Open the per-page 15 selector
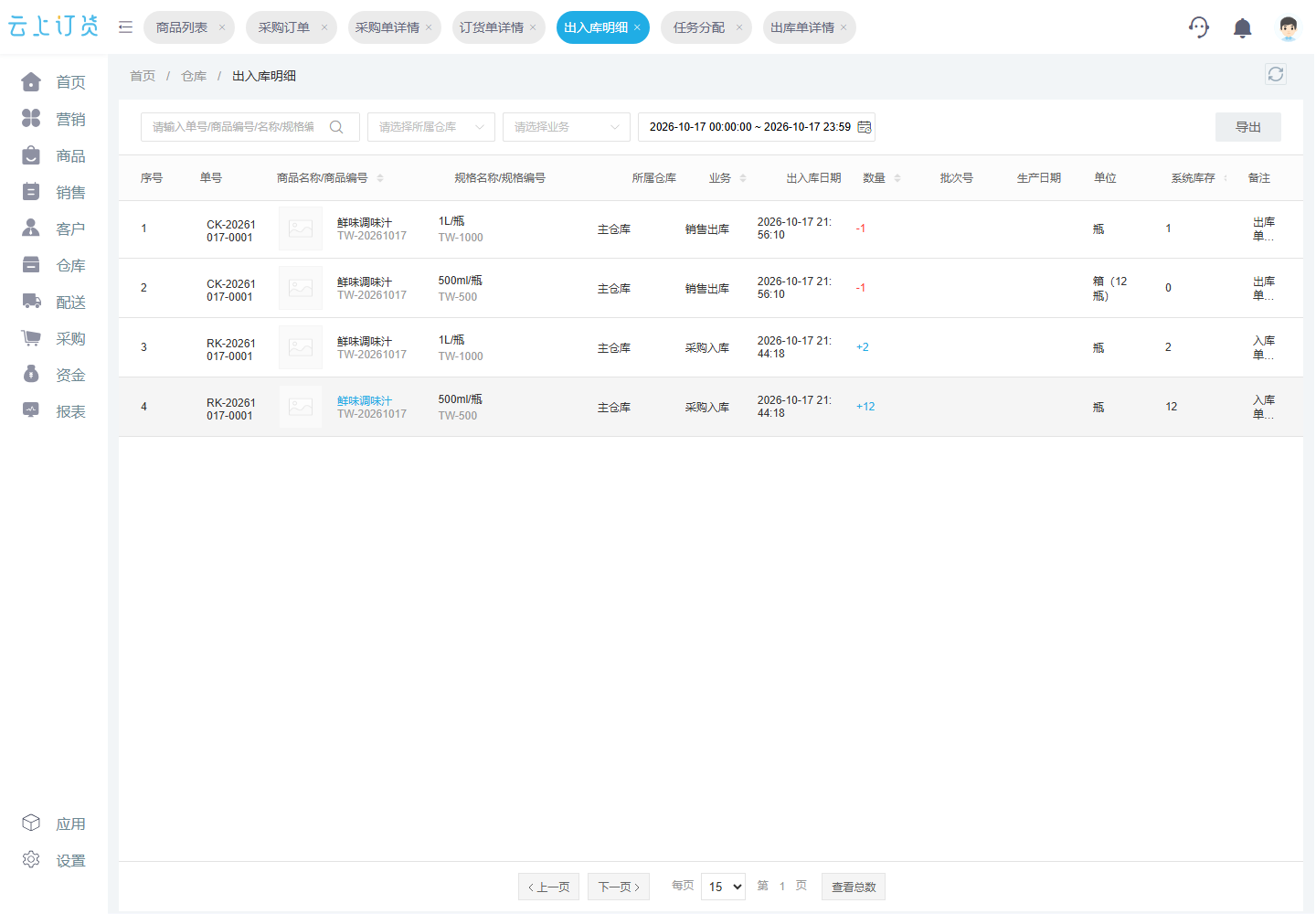1316x914 pixels. 723,887
